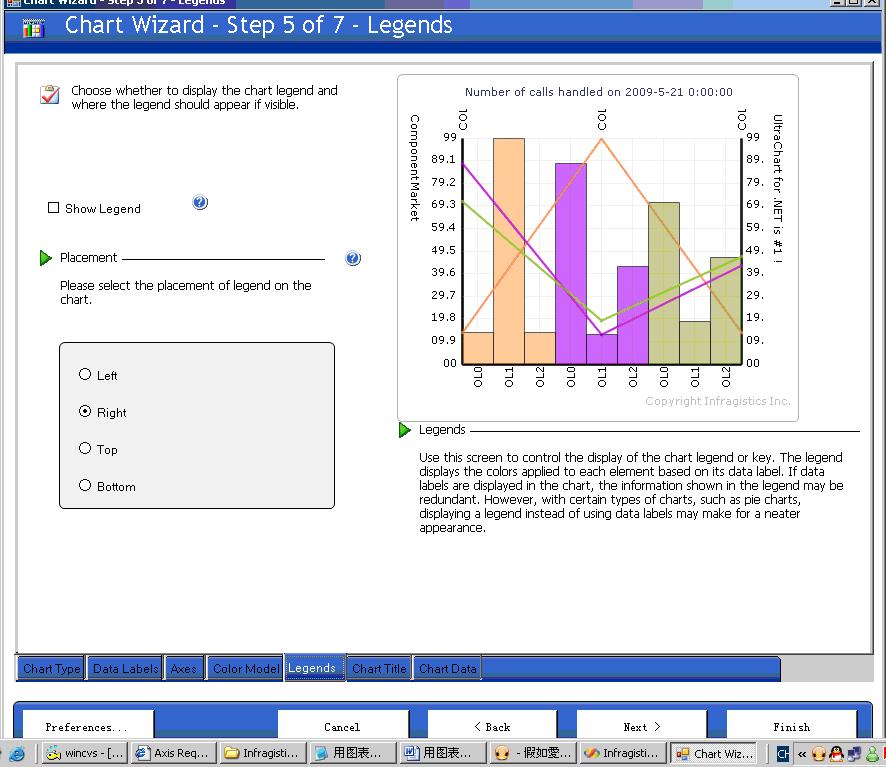Click the Internet Explorer quick launch icon

(x=16, y=753)
